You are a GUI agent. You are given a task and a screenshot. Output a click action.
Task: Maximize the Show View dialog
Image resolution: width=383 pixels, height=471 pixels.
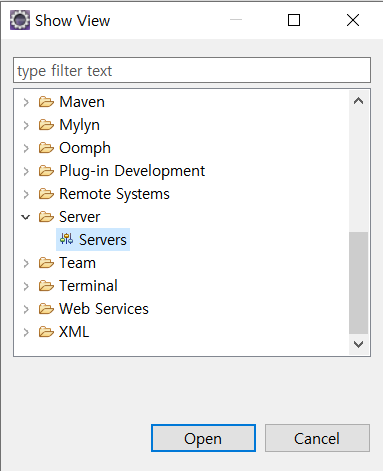coord(294,20)
